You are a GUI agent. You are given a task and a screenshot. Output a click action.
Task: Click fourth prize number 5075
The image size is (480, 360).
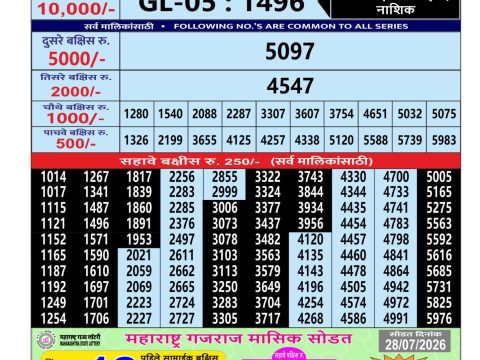pyautogui.click(x=444, y=114)
